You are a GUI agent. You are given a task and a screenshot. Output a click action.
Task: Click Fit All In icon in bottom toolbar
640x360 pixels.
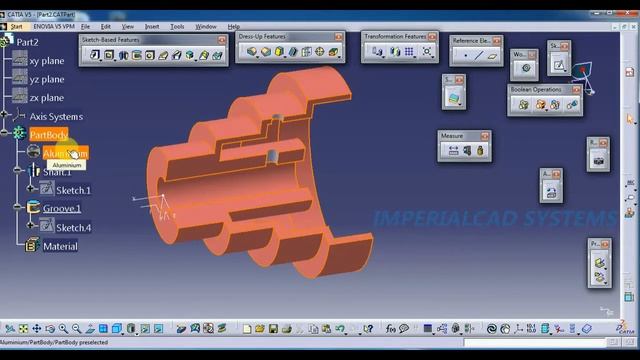tap(23, 329)
